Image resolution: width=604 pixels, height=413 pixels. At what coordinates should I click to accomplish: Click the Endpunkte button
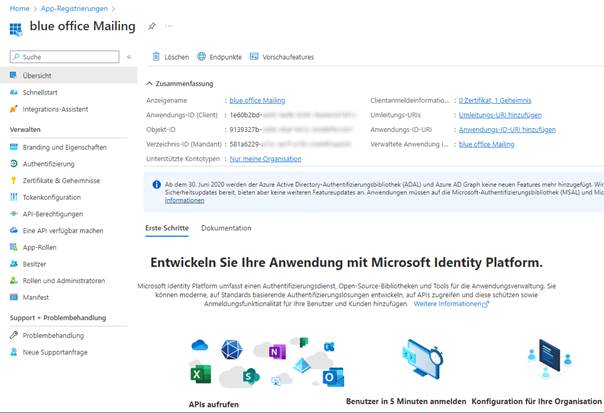(220, 57)
